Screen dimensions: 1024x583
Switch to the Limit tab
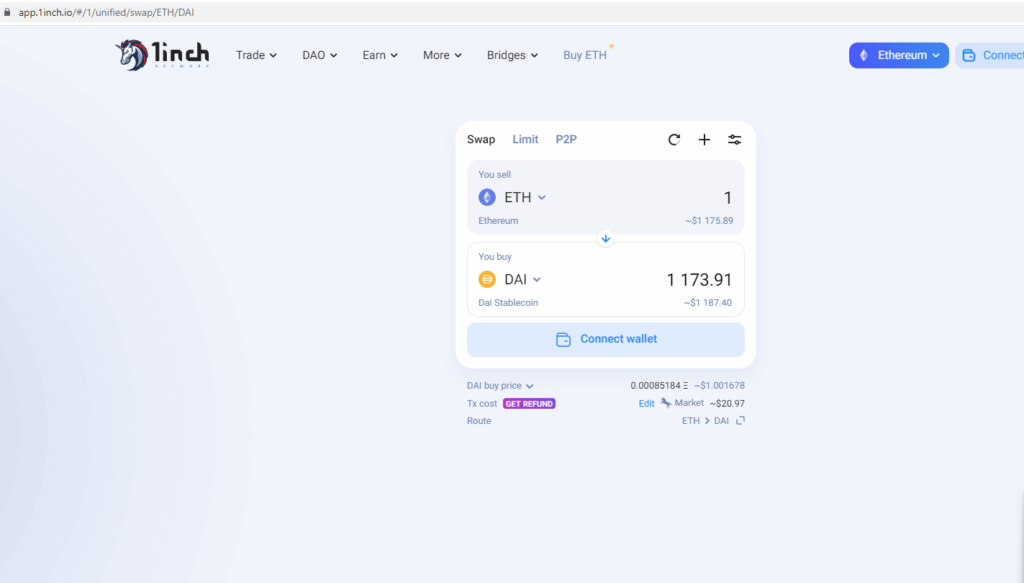(x=525, y=140)
